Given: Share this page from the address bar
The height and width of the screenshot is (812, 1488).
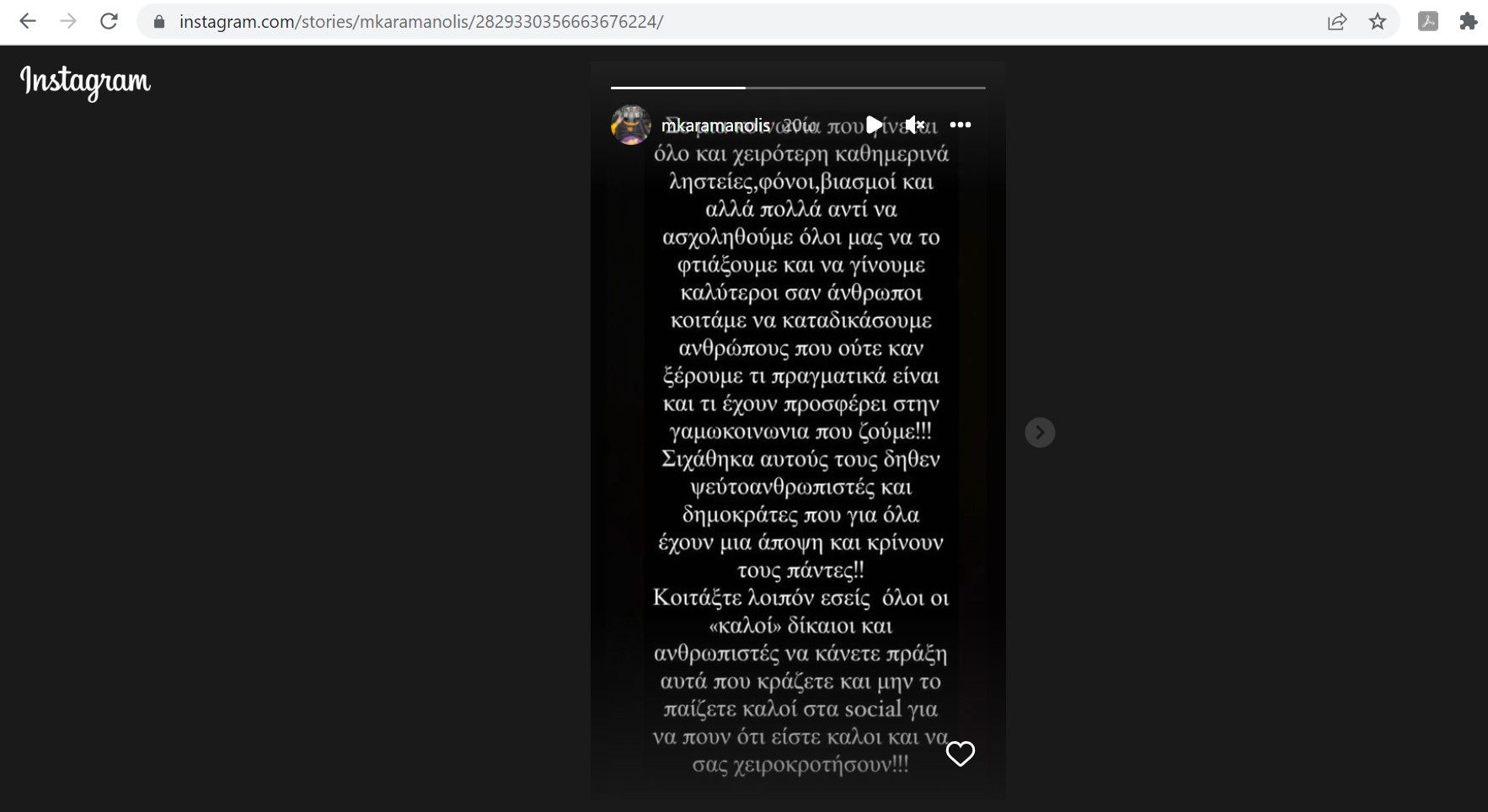Looking at the screenshot, I should tap(1337, 22).
